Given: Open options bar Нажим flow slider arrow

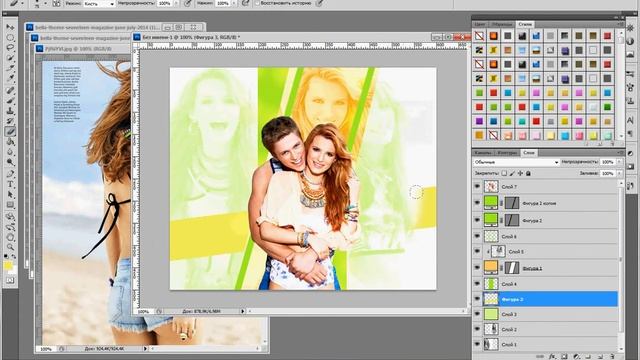Looking at the screenshot, I should 234,3.
